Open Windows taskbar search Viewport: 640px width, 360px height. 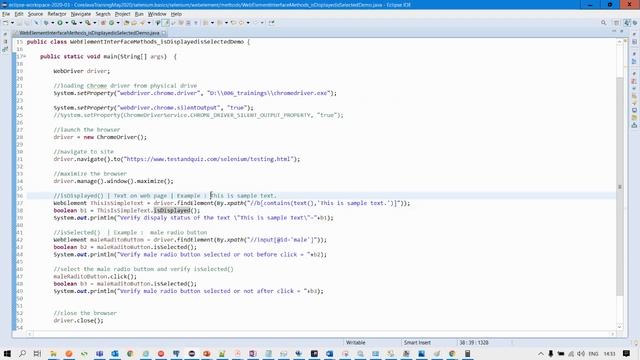click(22, 353)
